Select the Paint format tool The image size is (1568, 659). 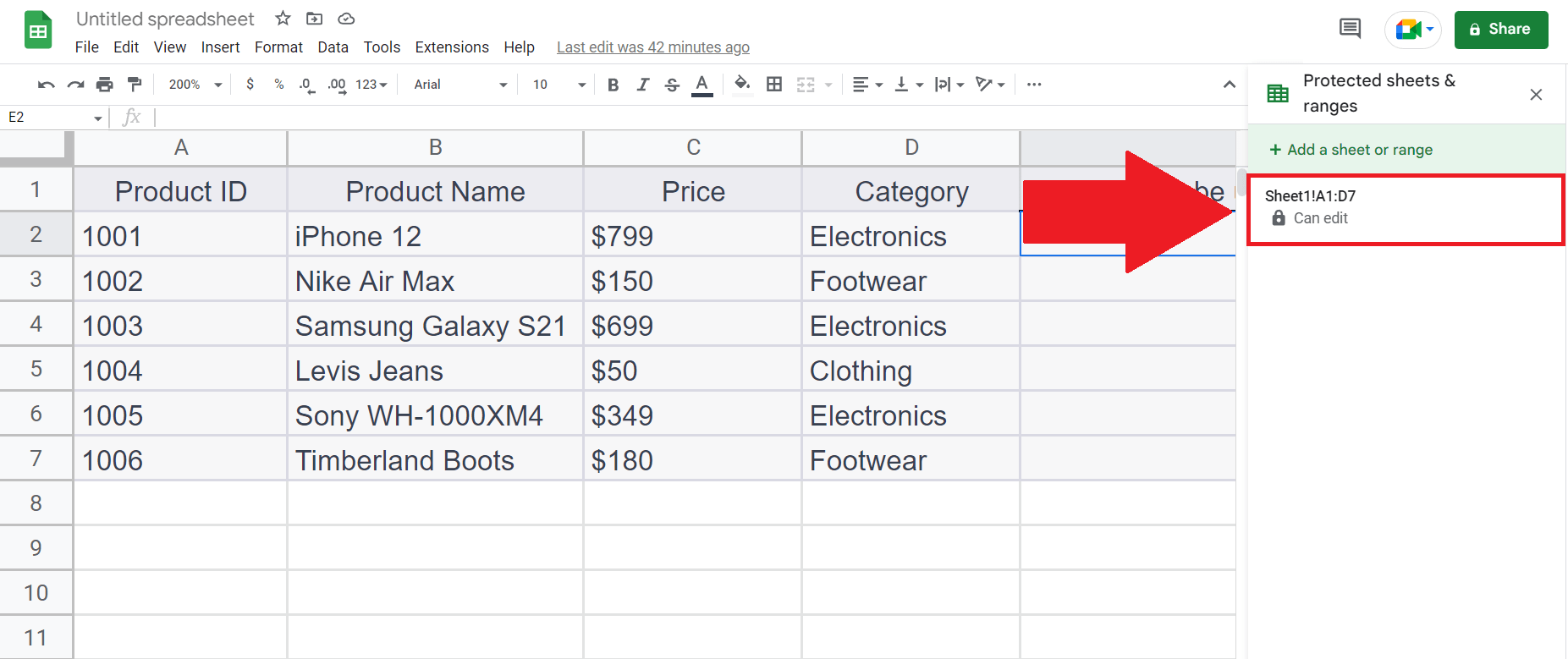134,85
